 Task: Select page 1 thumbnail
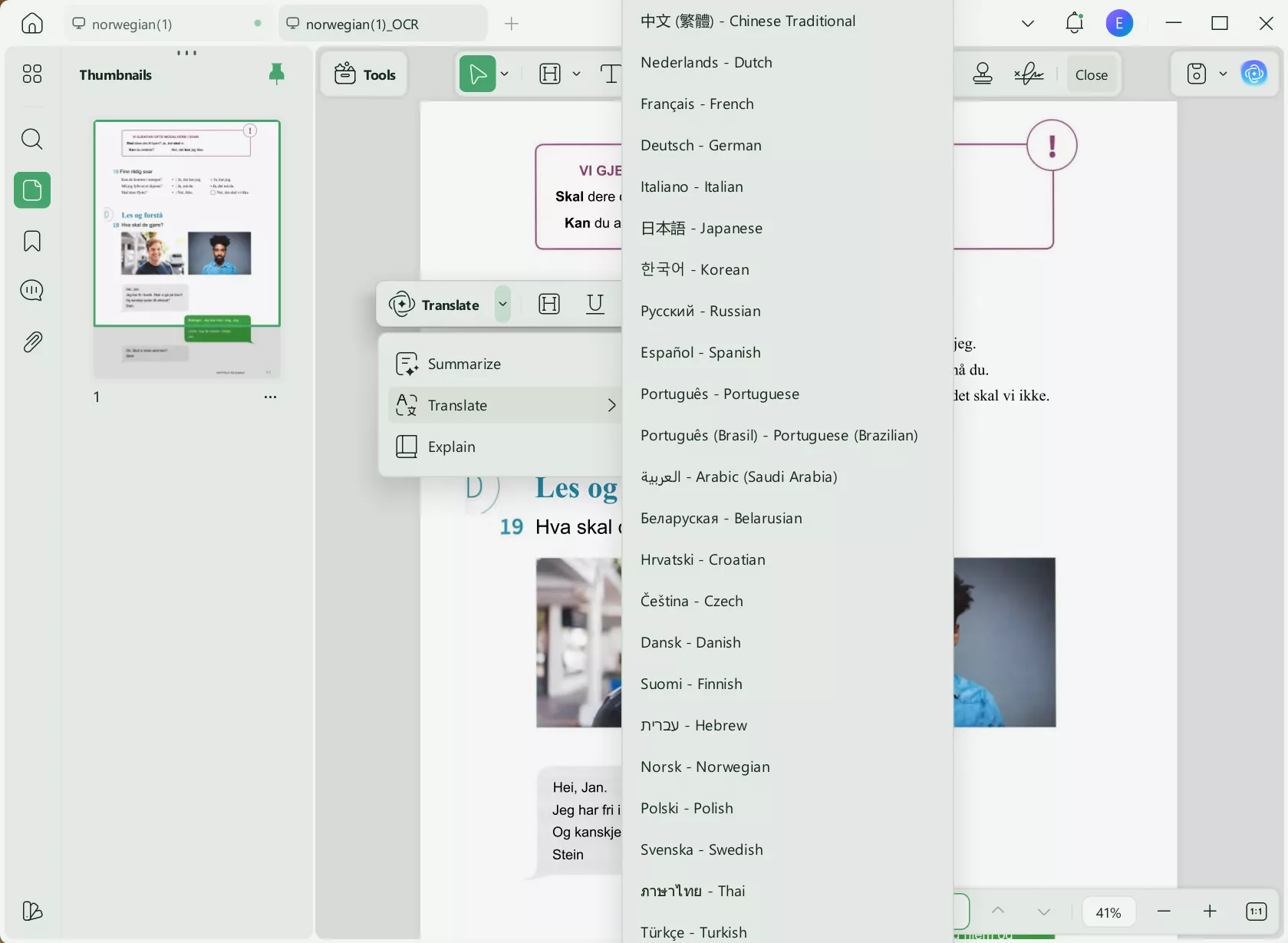(186, 249)
